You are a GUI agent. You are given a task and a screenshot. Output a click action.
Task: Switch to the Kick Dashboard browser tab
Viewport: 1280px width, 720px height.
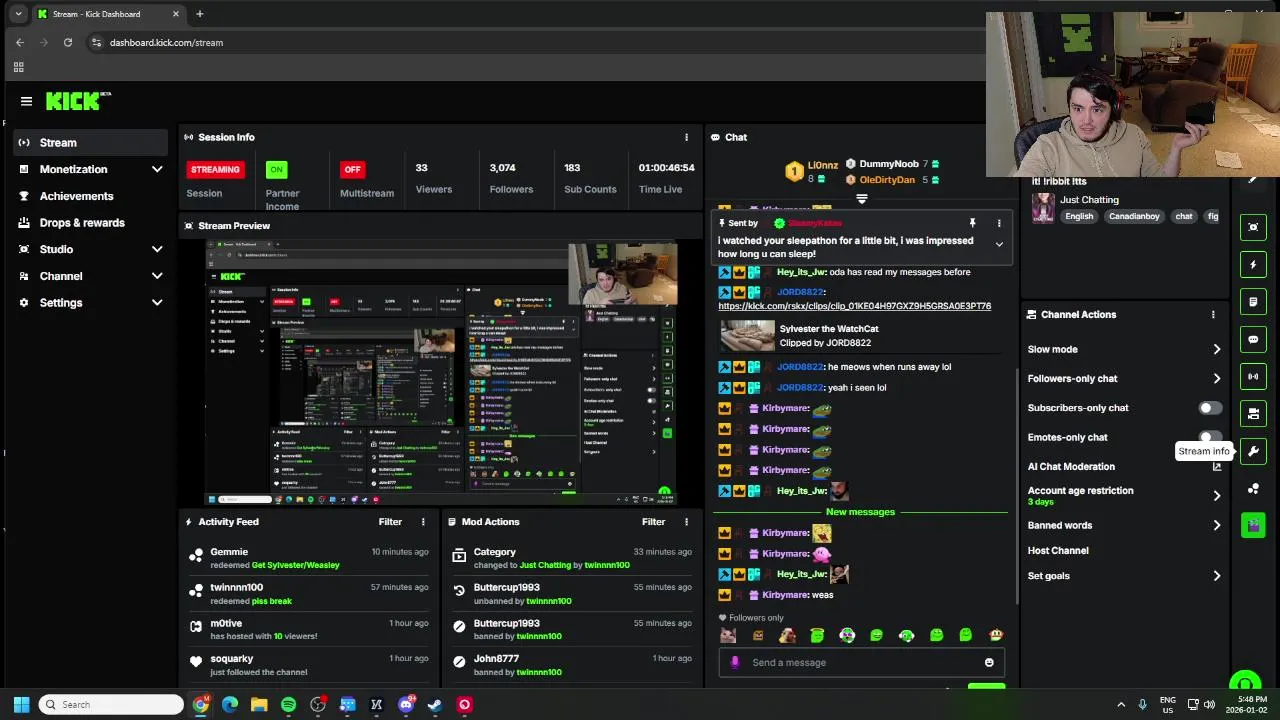click(107, 14)
